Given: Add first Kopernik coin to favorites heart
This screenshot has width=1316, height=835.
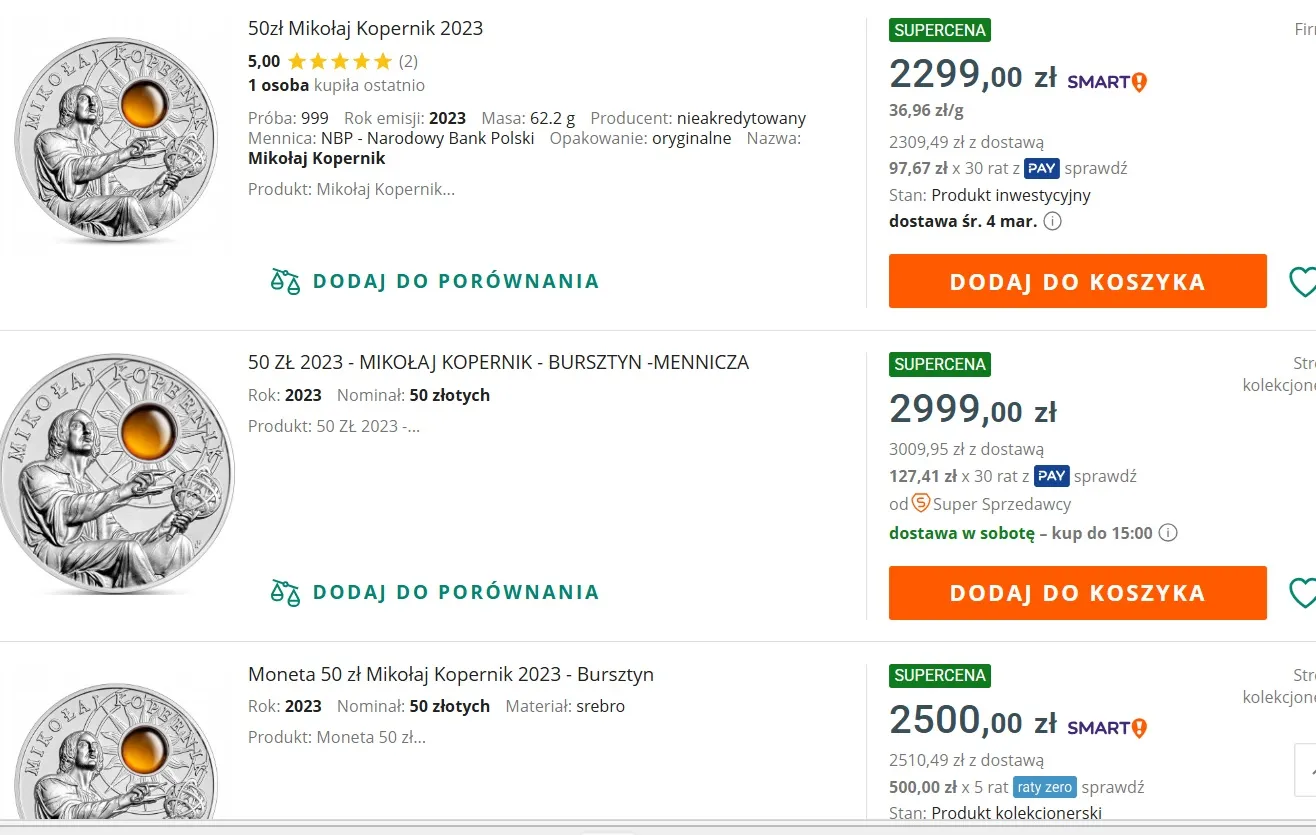Looking at the screenshot, I should point(1302,282).
